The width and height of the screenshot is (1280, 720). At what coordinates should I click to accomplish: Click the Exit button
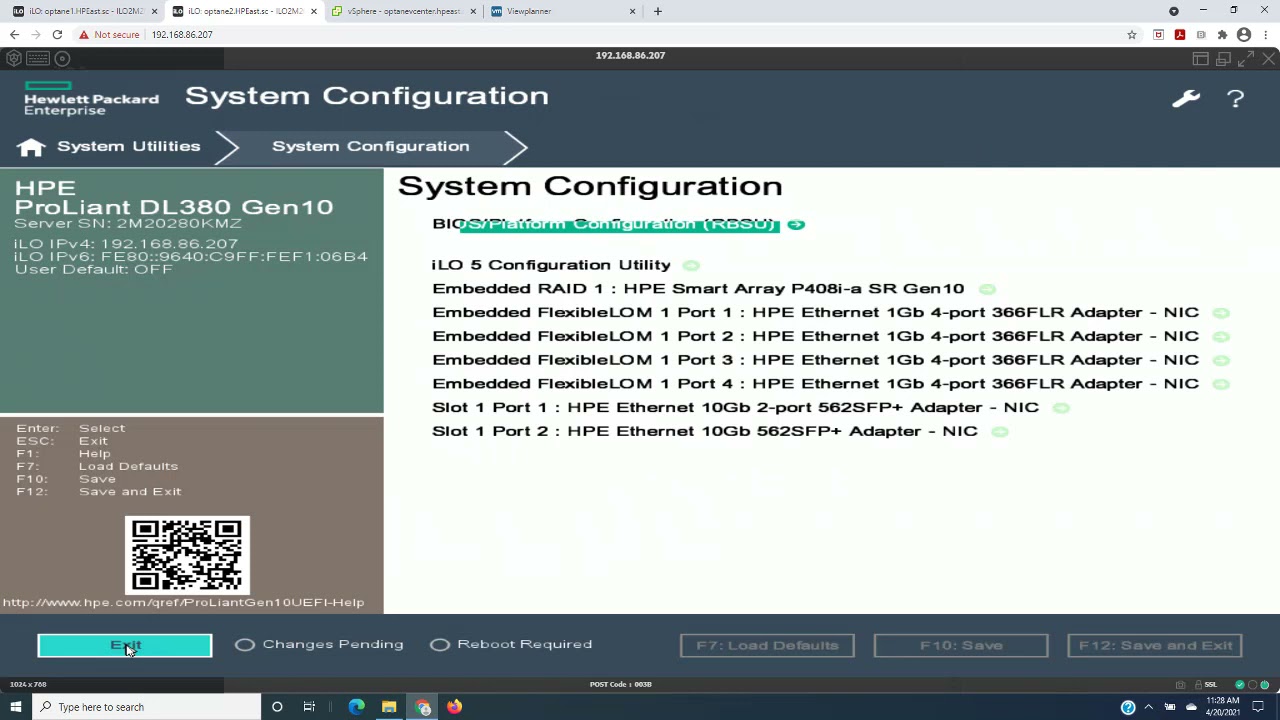tap(125, 646)
